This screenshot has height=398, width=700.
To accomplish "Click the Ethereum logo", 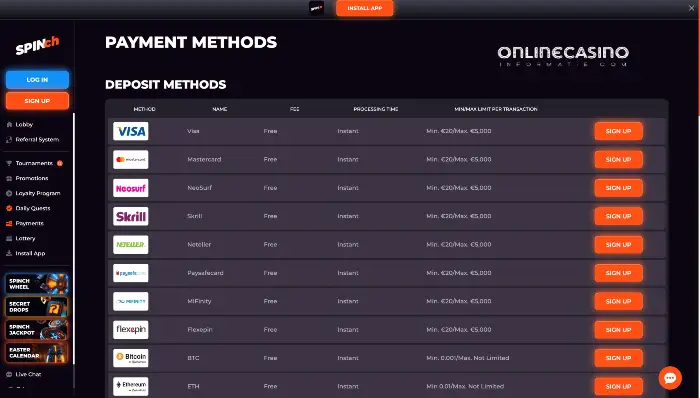I will click(130, 386).
